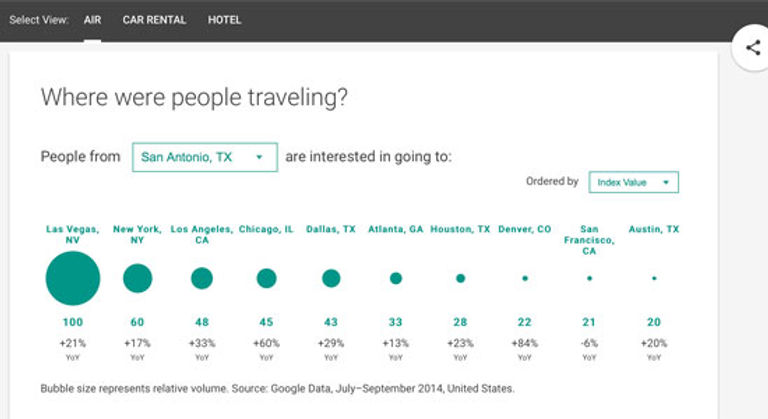Viewport: 768px width, 419px height.
Task: Click the San Francisco, CA label
Action: pos(589,240)
